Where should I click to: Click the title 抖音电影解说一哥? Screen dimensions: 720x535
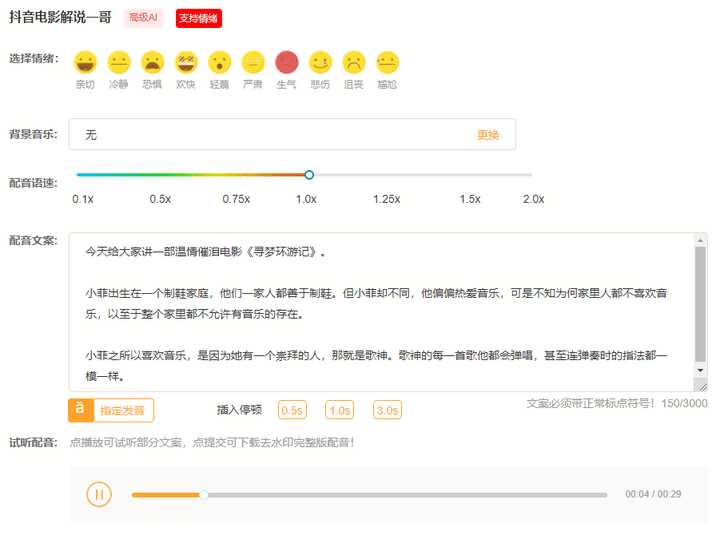[60, 17]
